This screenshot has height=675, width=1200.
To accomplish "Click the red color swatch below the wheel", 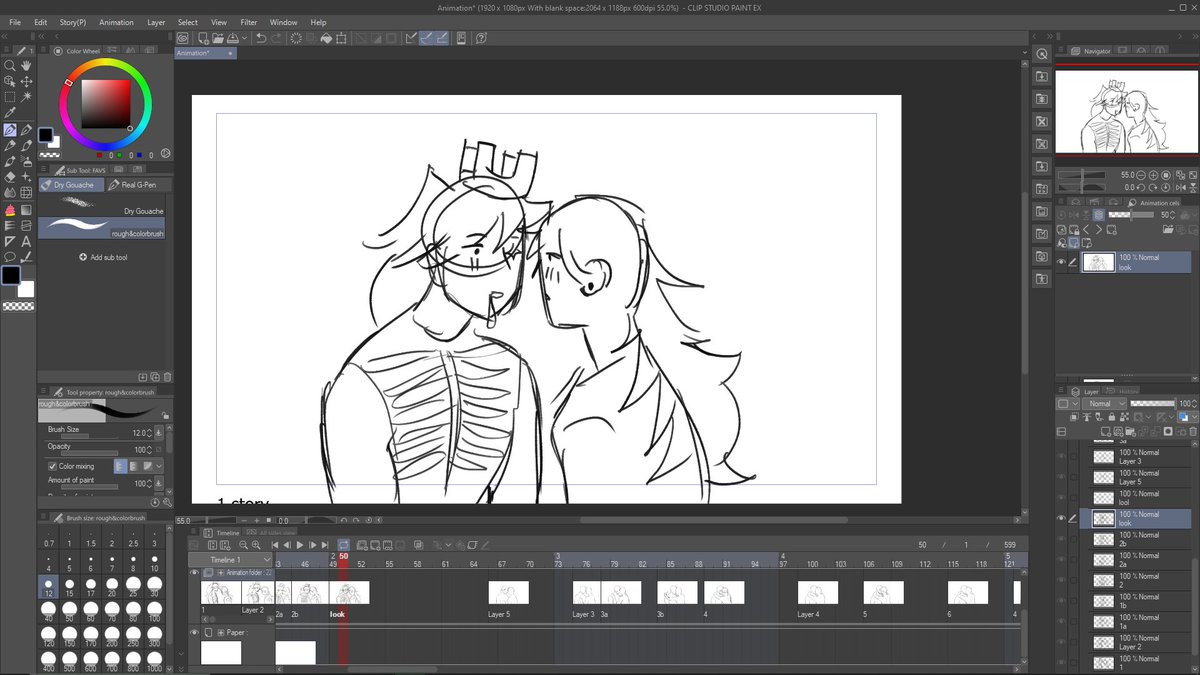I will pos(100,154).
